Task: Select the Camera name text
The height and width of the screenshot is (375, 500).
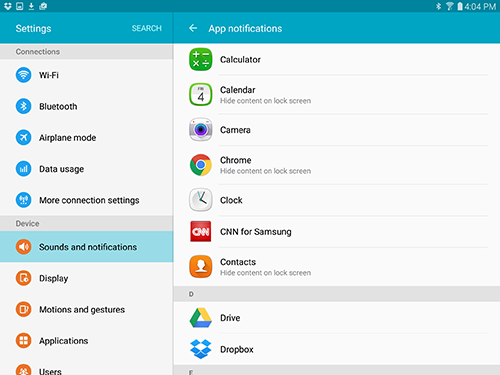Action: (x=235, y=130)
